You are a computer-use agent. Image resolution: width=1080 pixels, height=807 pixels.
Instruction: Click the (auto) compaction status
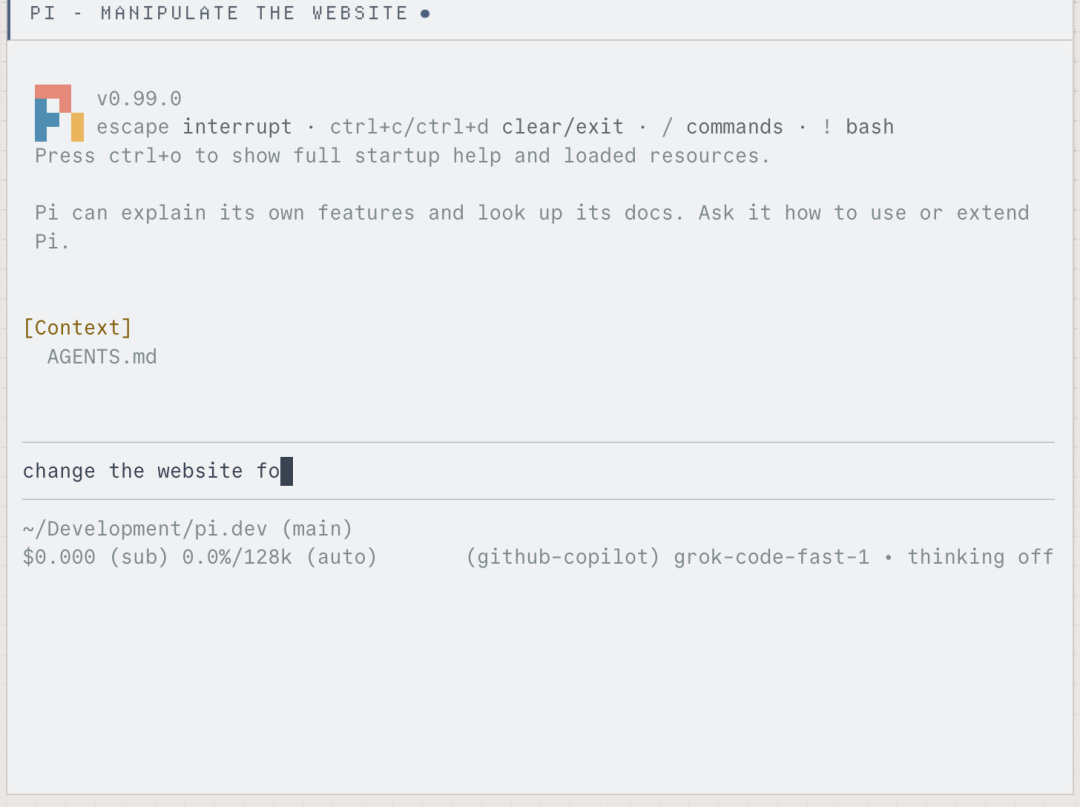[x=342, y=557]
